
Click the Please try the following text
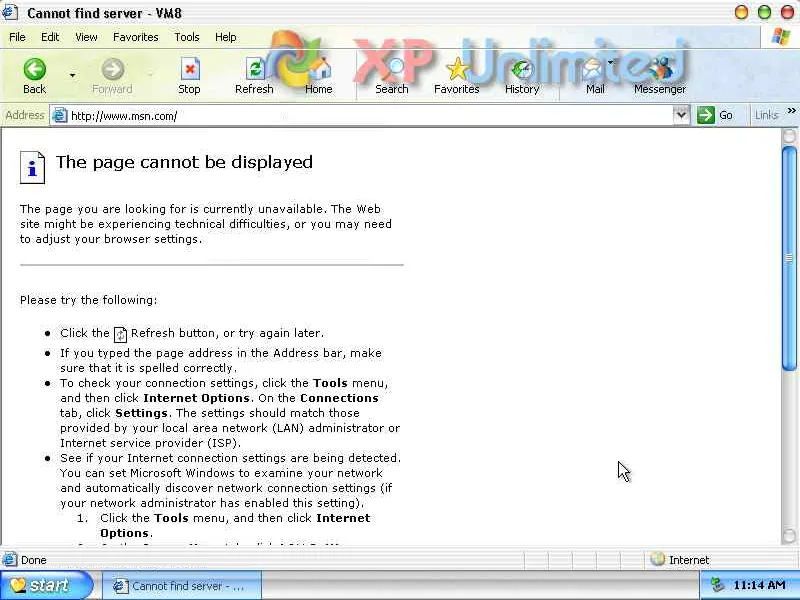pyautogui.click(x=89, y=300)
